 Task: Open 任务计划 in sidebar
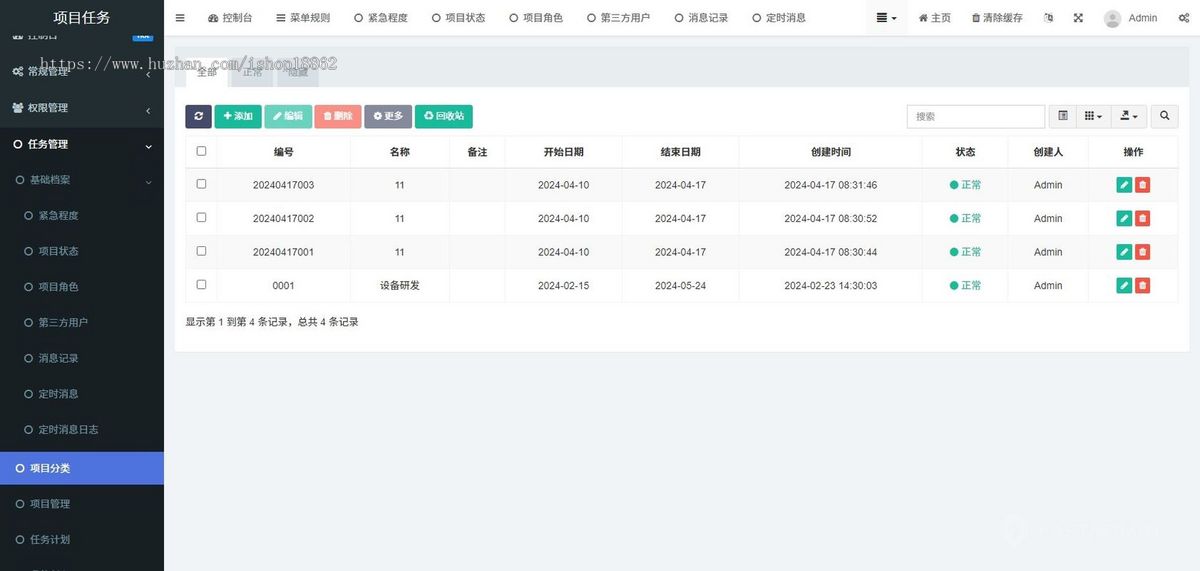(82, 539)
